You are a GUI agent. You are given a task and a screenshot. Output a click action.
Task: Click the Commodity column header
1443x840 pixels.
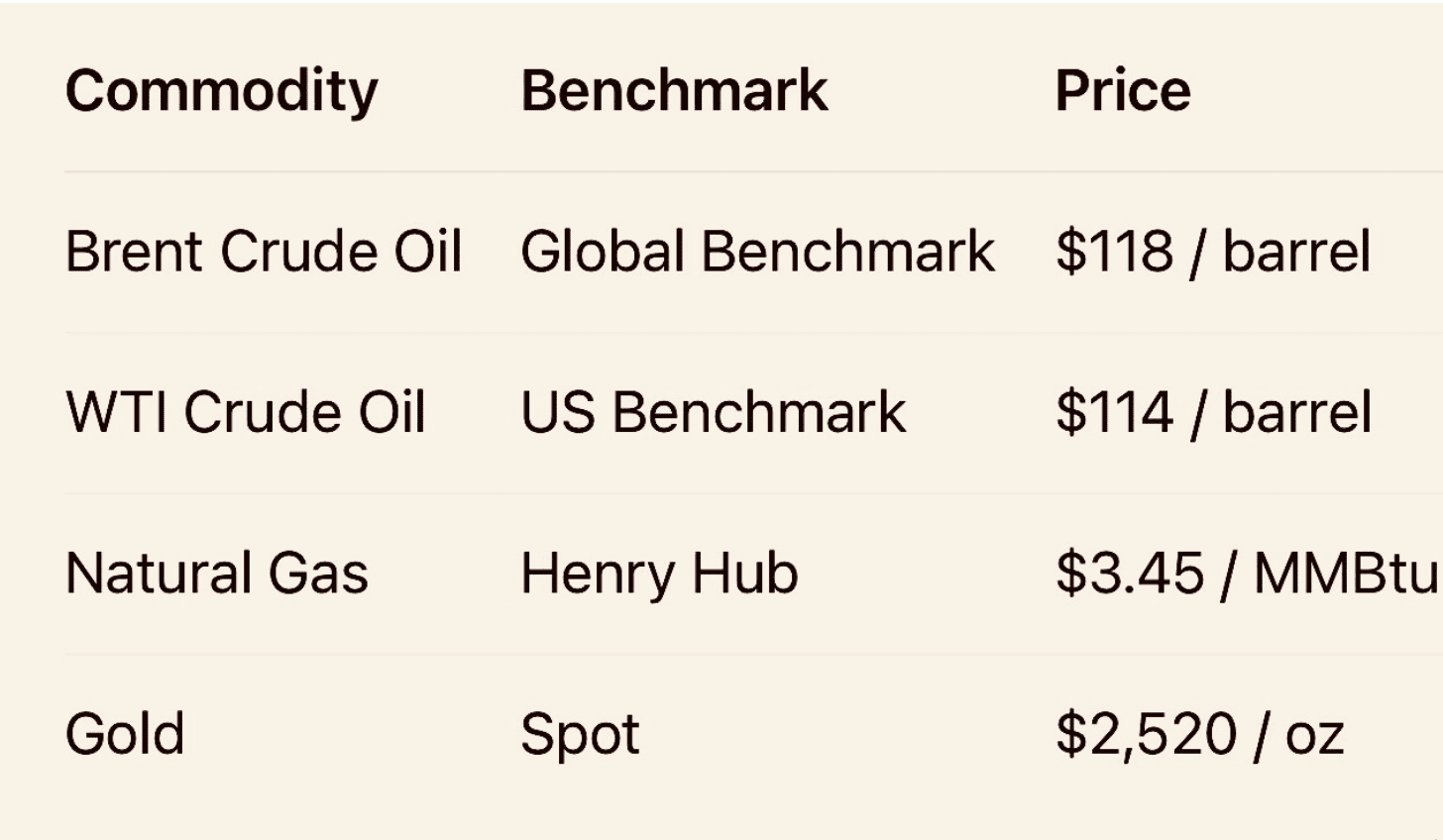click(221, 91)
